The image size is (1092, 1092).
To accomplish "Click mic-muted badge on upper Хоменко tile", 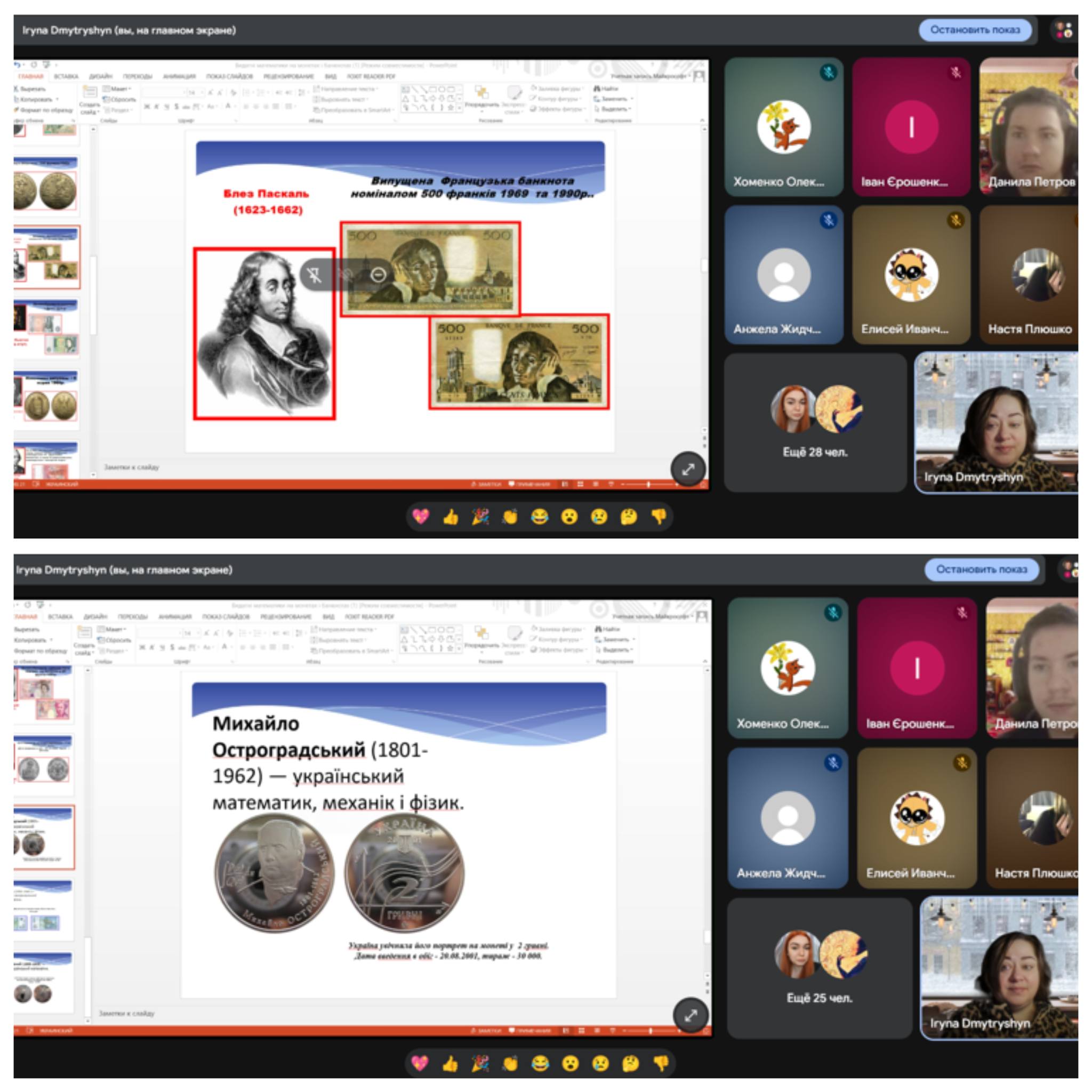I will pyautogui.click(x=829, y=73).
